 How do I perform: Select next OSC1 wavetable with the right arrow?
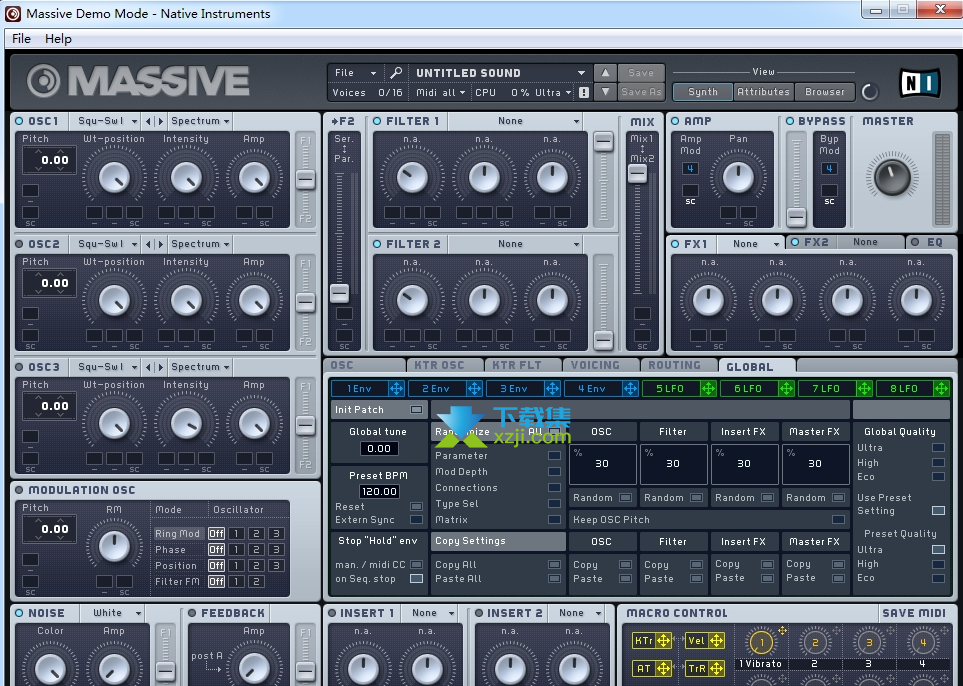click(x=161, y=121)
